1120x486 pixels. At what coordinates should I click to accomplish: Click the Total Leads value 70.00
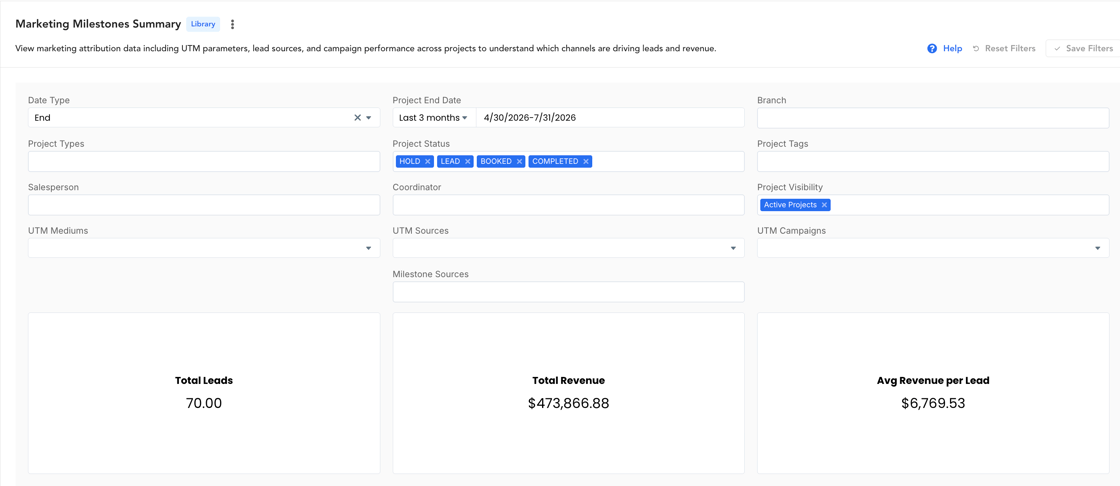coord(204,403)
